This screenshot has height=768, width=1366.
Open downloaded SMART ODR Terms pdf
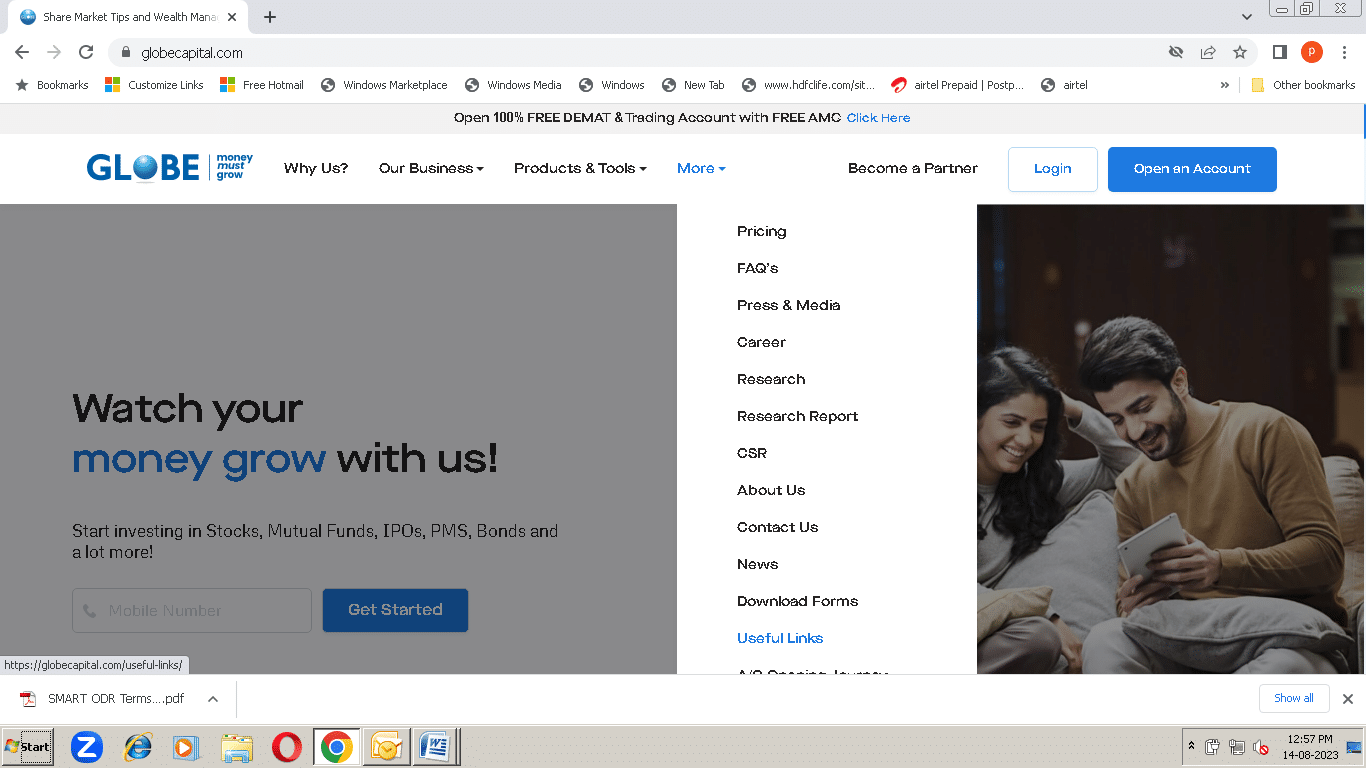coord(103,699)
